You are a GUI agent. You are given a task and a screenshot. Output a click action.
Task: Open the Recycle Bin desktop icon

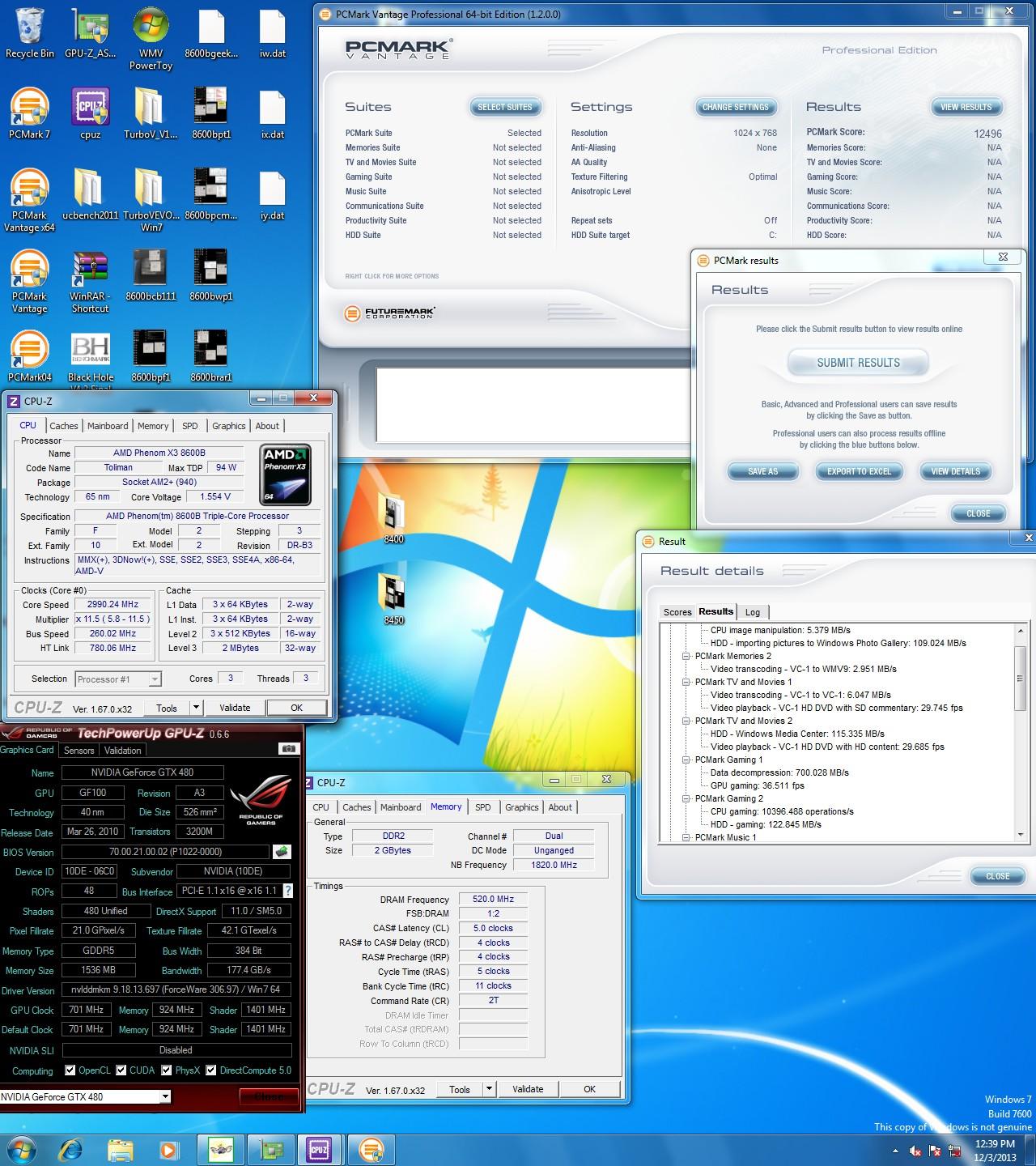[x=30, y=32]
